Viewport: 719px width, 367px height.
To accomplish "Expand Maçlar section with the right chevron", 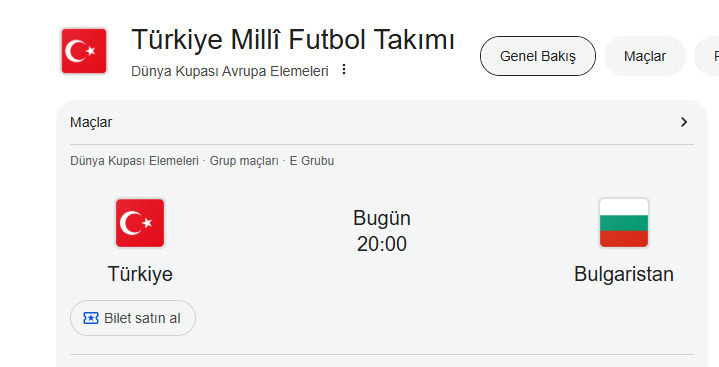I will [684, 122].
